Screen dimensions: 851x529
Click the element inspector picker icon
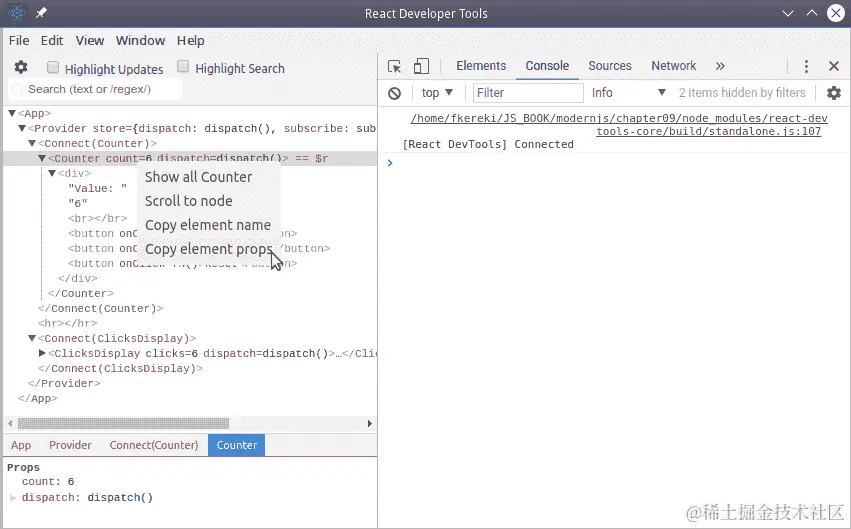pyautogui.click(x=395, y=66)
